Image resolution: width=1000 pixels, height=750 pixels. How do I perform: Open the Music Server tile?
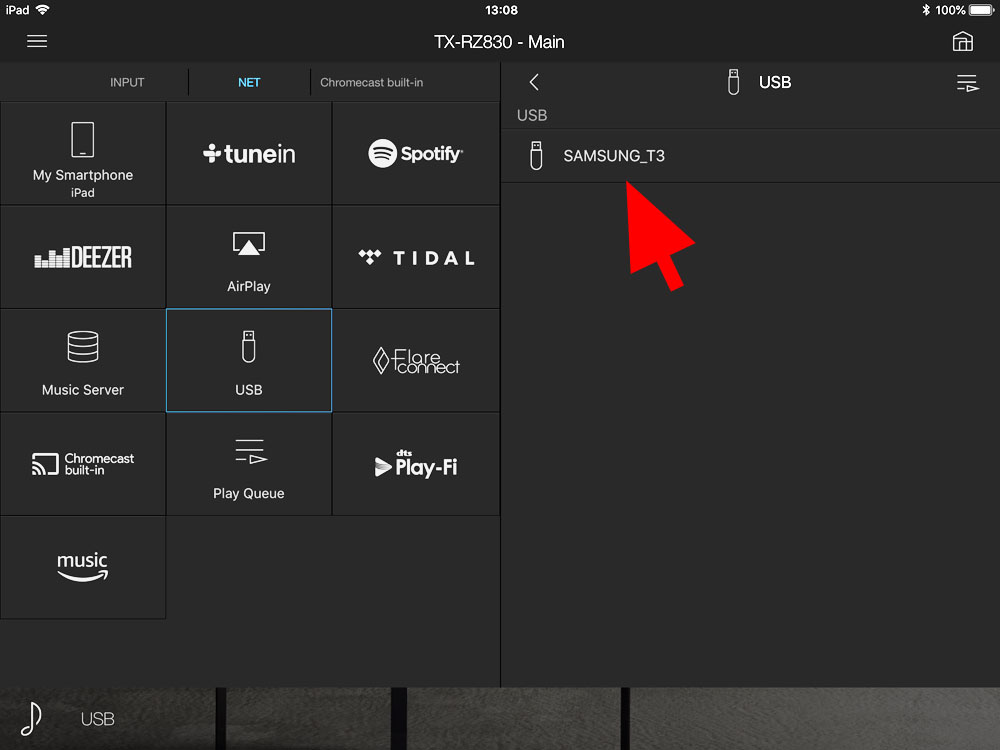(x=83, y=361)
